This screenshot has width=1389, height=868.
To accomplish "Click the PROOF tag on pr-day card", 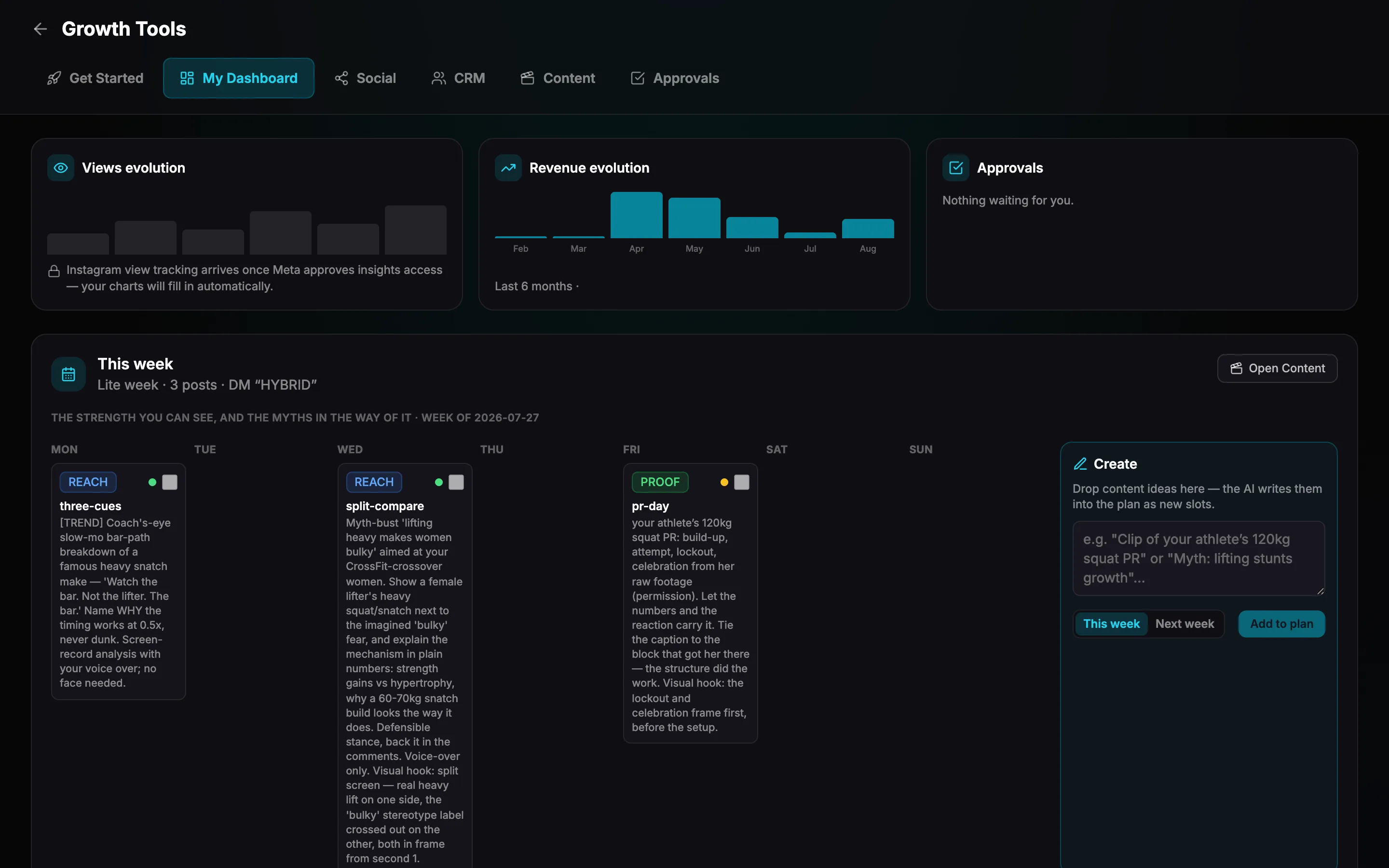I will (660, 482).
